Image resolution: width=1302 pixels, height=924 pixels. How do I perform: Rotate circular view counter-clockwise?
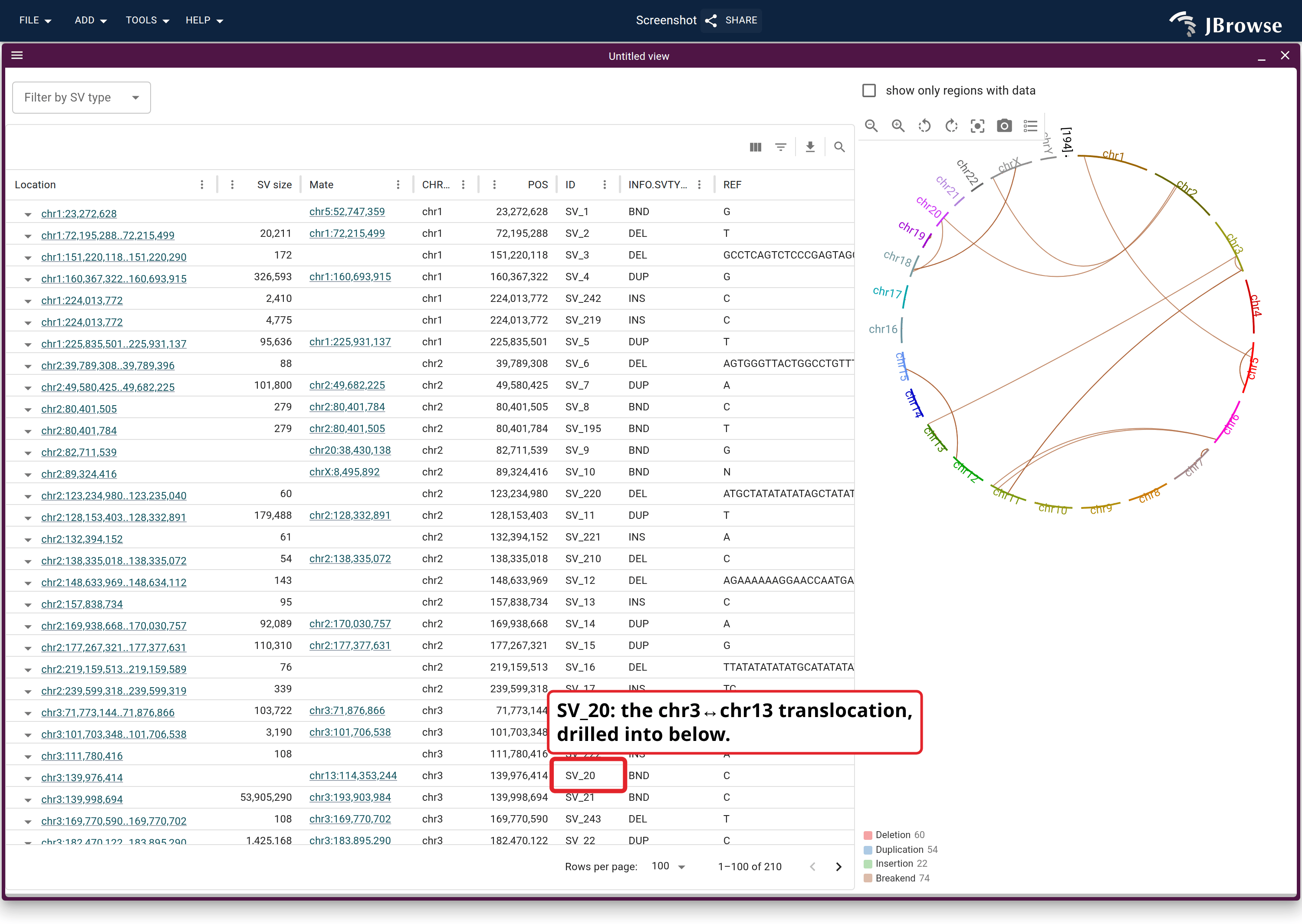click(925, 126)
